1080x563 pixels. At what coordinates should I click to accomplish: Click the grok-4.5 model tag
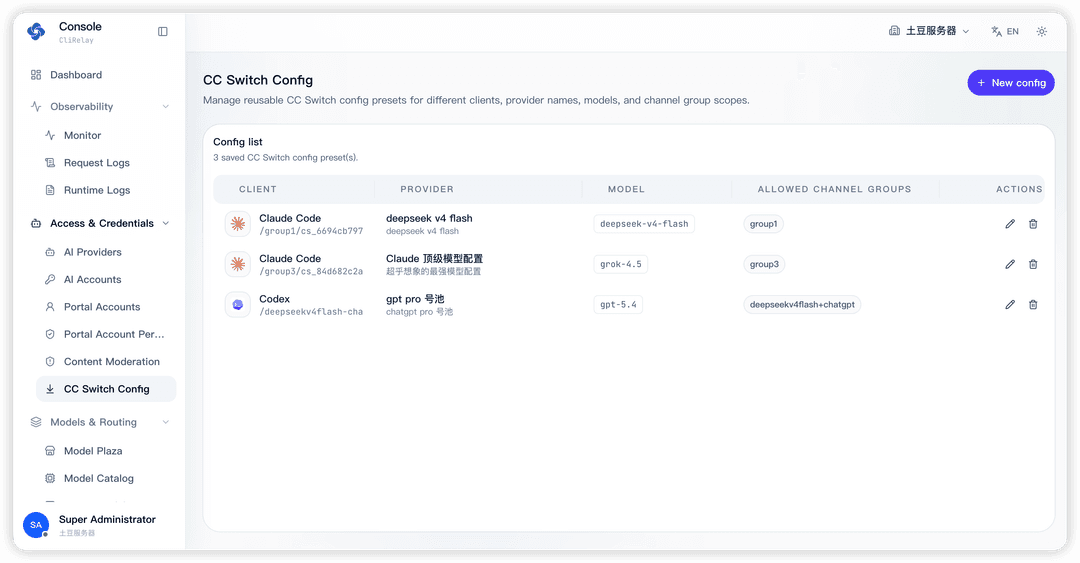(621, 264)
